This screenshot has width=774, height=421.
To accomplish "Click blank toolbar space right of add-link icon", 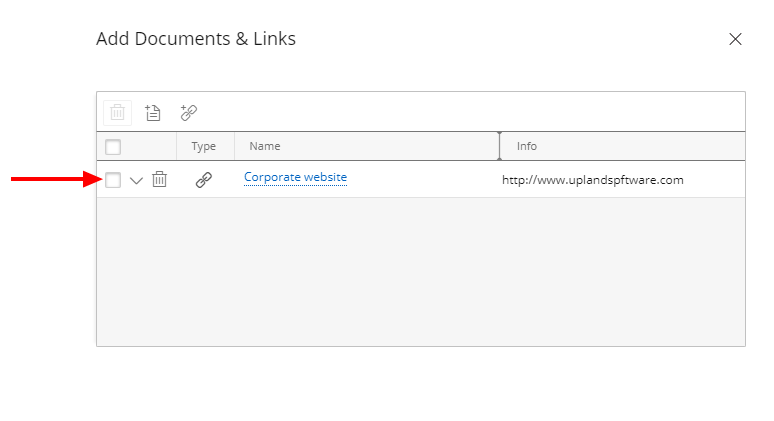I will click(x=471, y=112).
